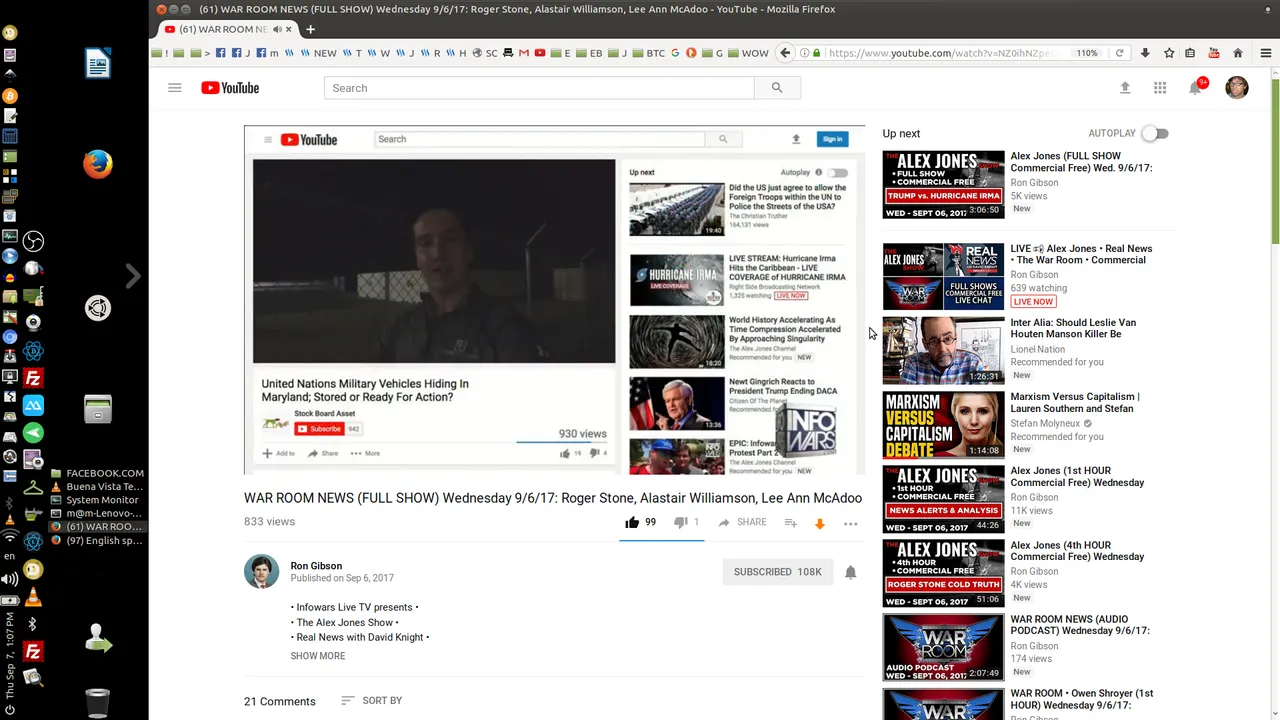
Task: Click the SUBSCRIBED 108K button
Action: [777, 572]
